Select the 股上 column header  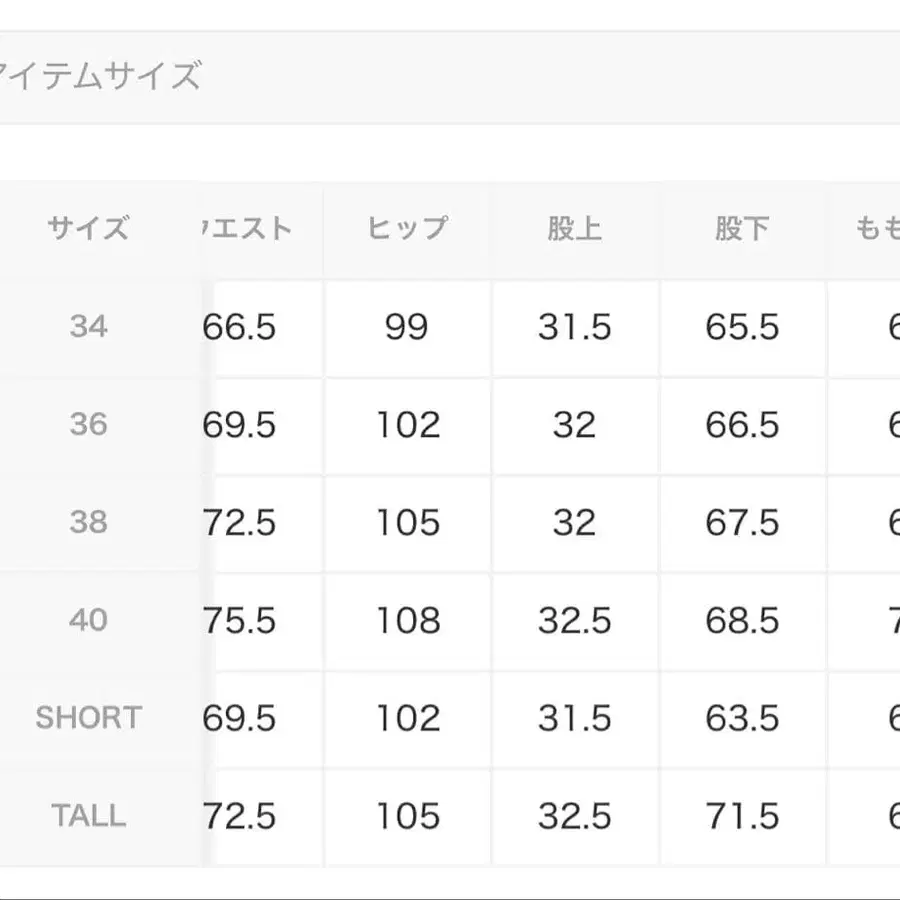[574, 229]
